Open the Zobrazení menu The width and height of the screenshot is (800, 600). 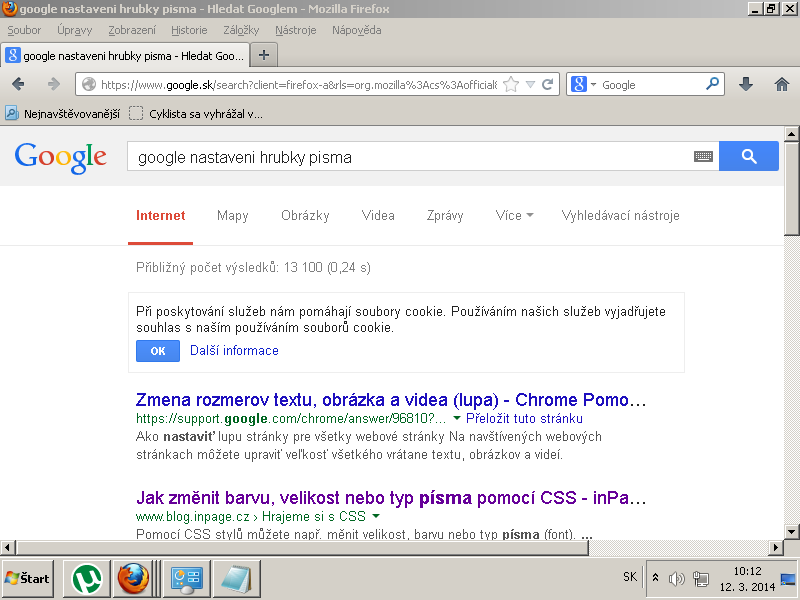[132, 30]
